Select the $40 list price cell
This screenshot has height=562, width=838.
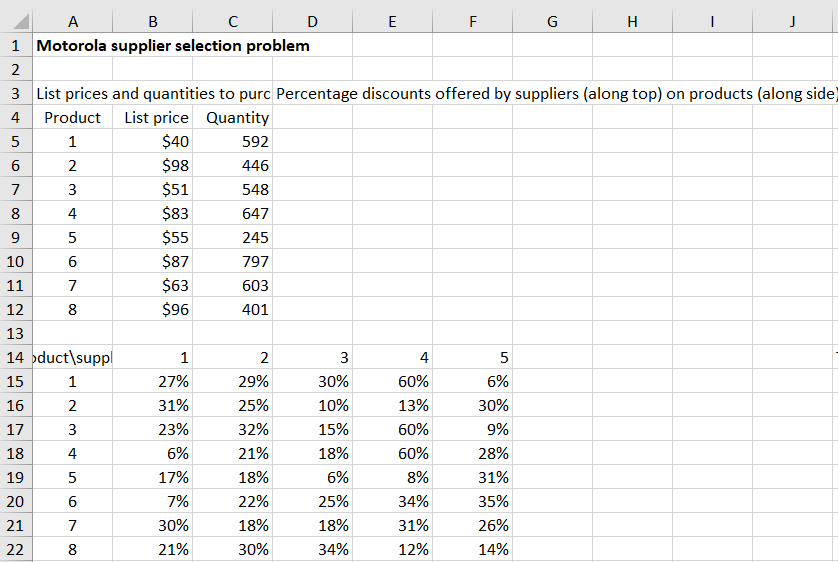pyautogui.click(x=153, y=142)
